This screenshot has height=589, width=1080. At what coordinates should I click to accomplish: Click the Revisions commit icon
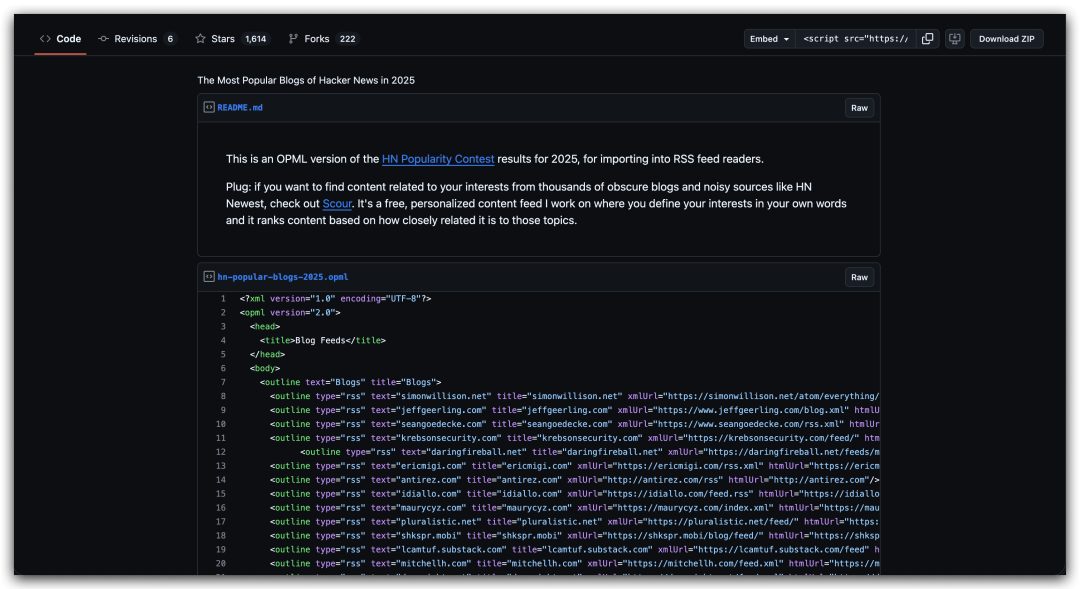[104, 39]
